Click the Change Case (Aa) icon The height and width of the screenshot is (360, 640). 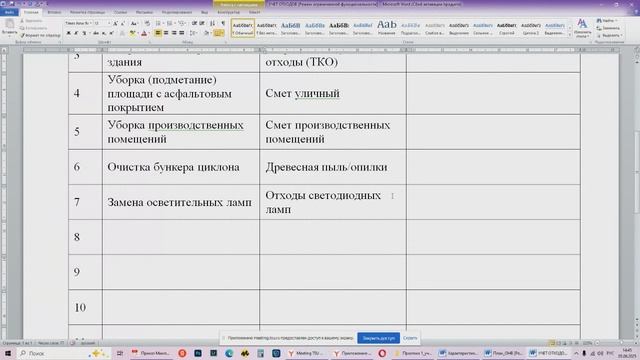pyautogui.click(x=134, y=24)
